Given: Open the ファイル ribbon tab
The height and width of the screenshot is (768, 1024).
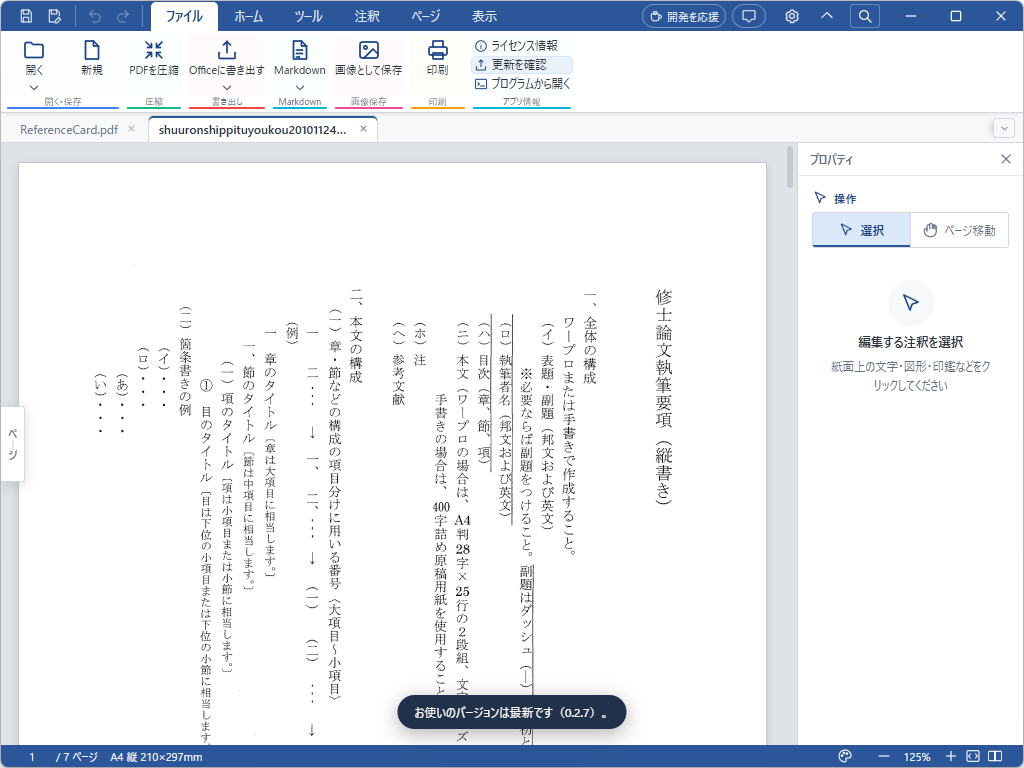Looking at the screenshot, I should (184, 16).
